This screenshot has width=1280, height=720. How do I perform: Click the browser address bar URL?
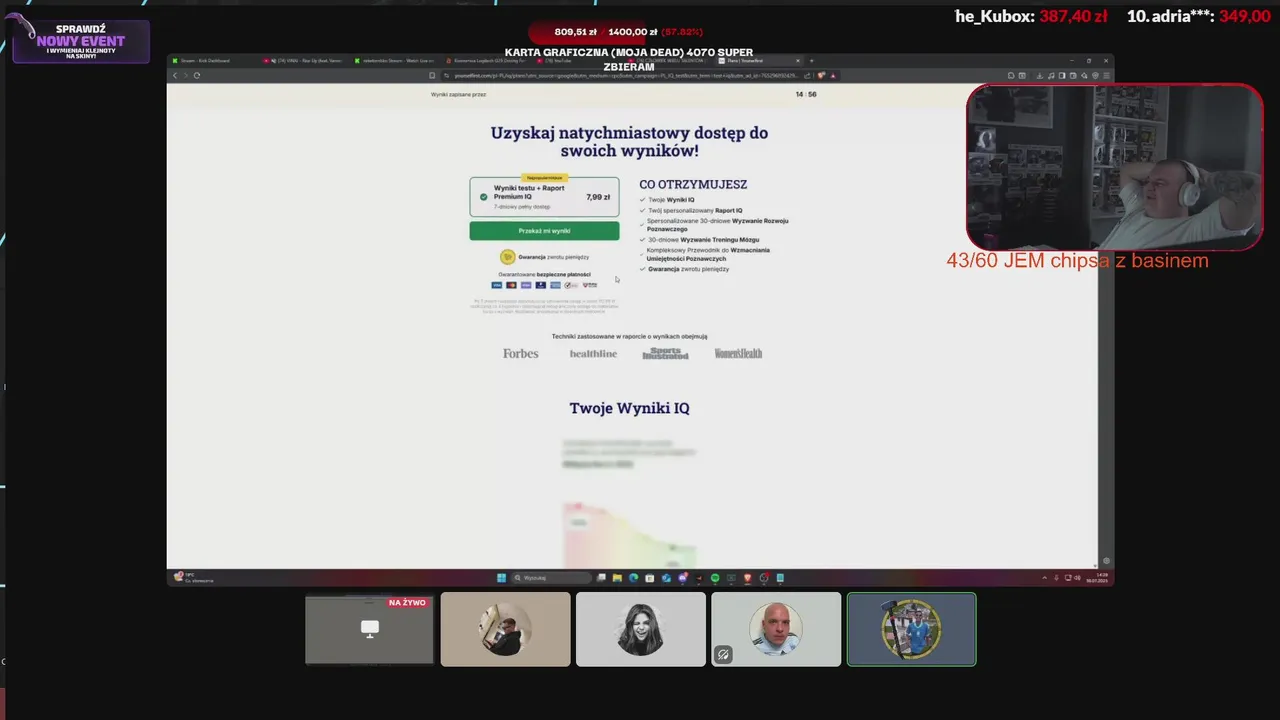click(625, 75)
